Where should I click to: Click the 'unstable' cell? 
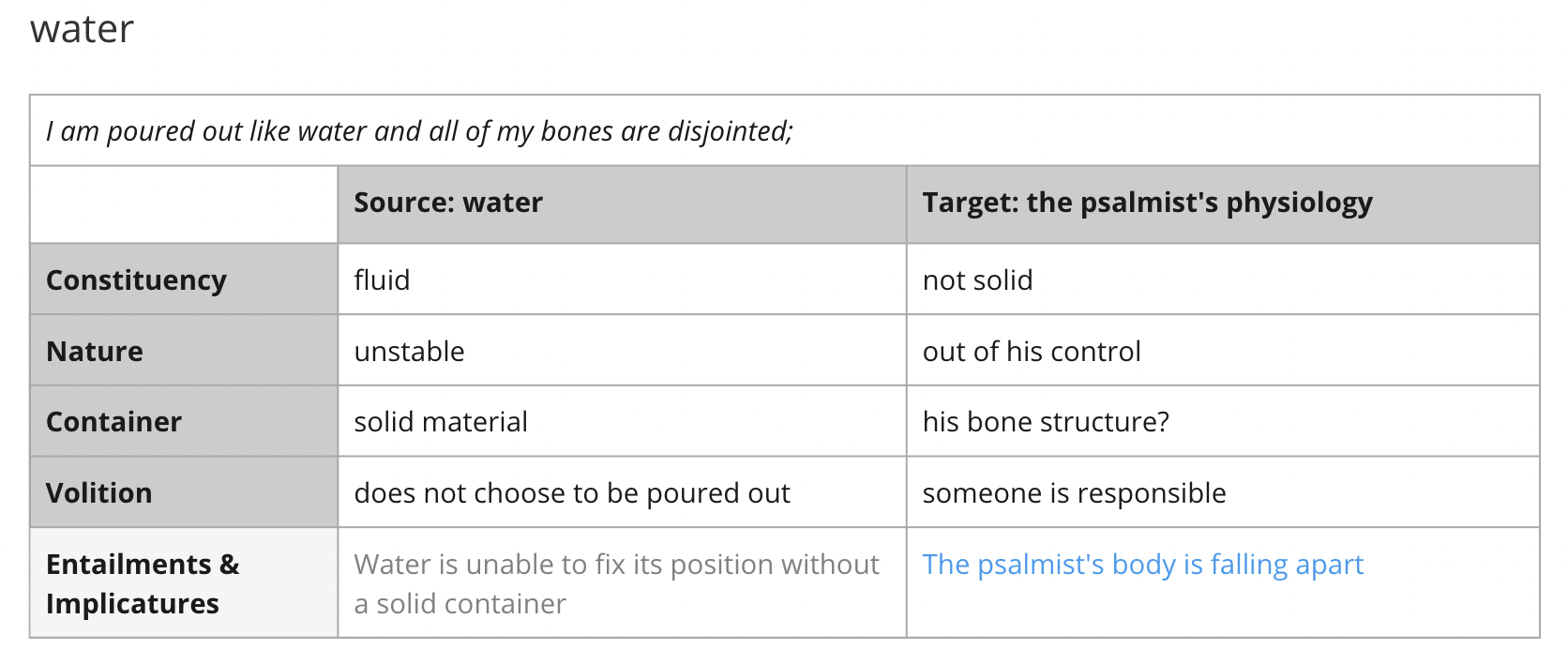pyautogui.click(x=622, y=351)
